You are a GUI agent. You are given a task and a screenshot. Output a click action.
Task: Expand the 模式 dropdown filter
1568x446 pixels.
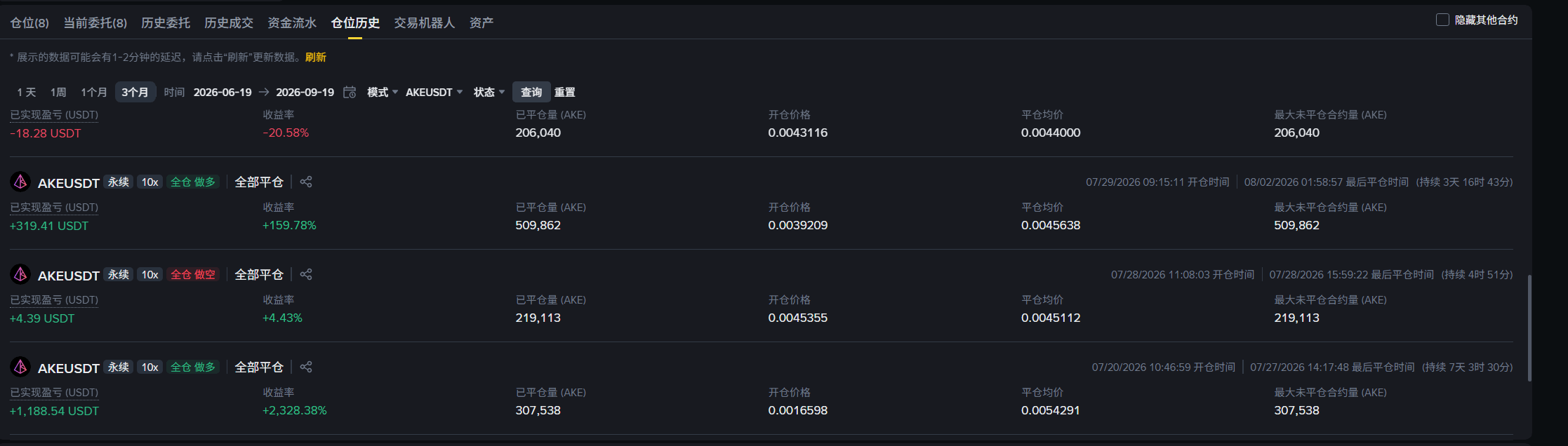[x=383, y=92]
